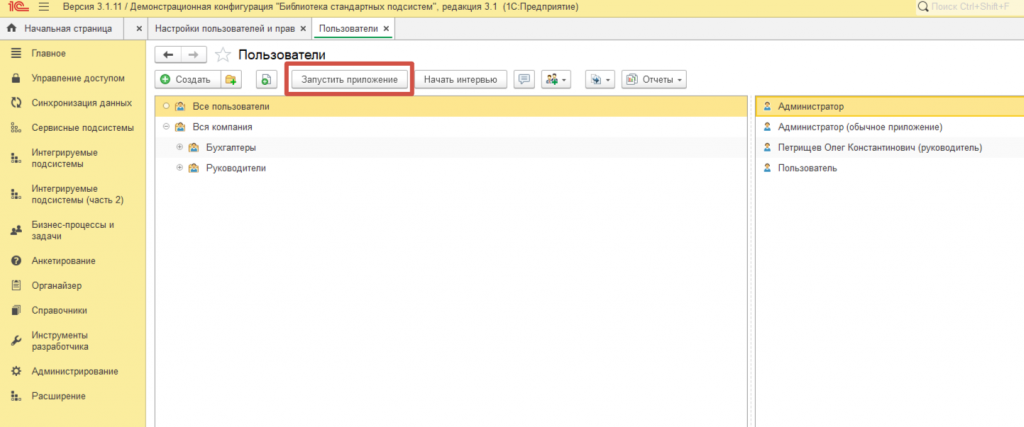Click the user icon beside Пользователь
The height and width of the screenshot is (427, 1024).
767,168
